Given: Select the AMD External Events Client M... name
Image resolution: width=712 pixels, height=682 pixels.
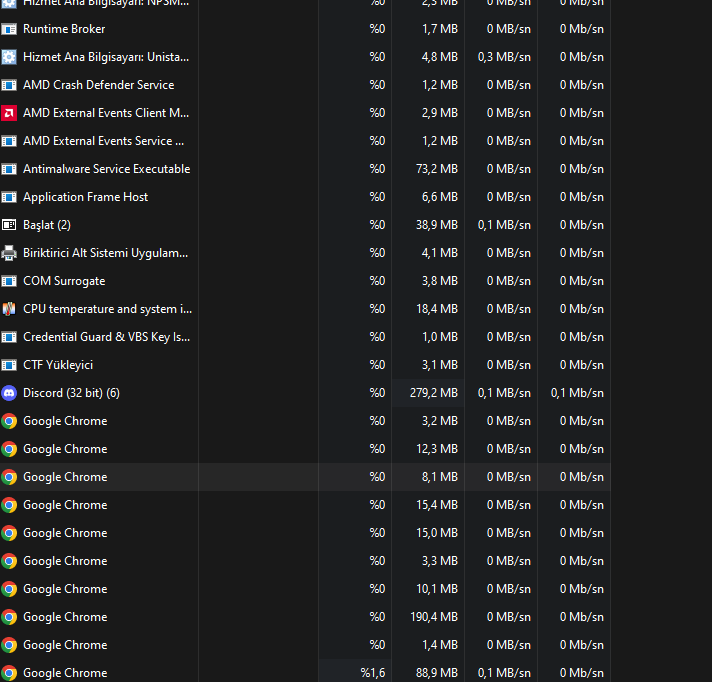Looking at the screenshot, I should click(106, 113).
